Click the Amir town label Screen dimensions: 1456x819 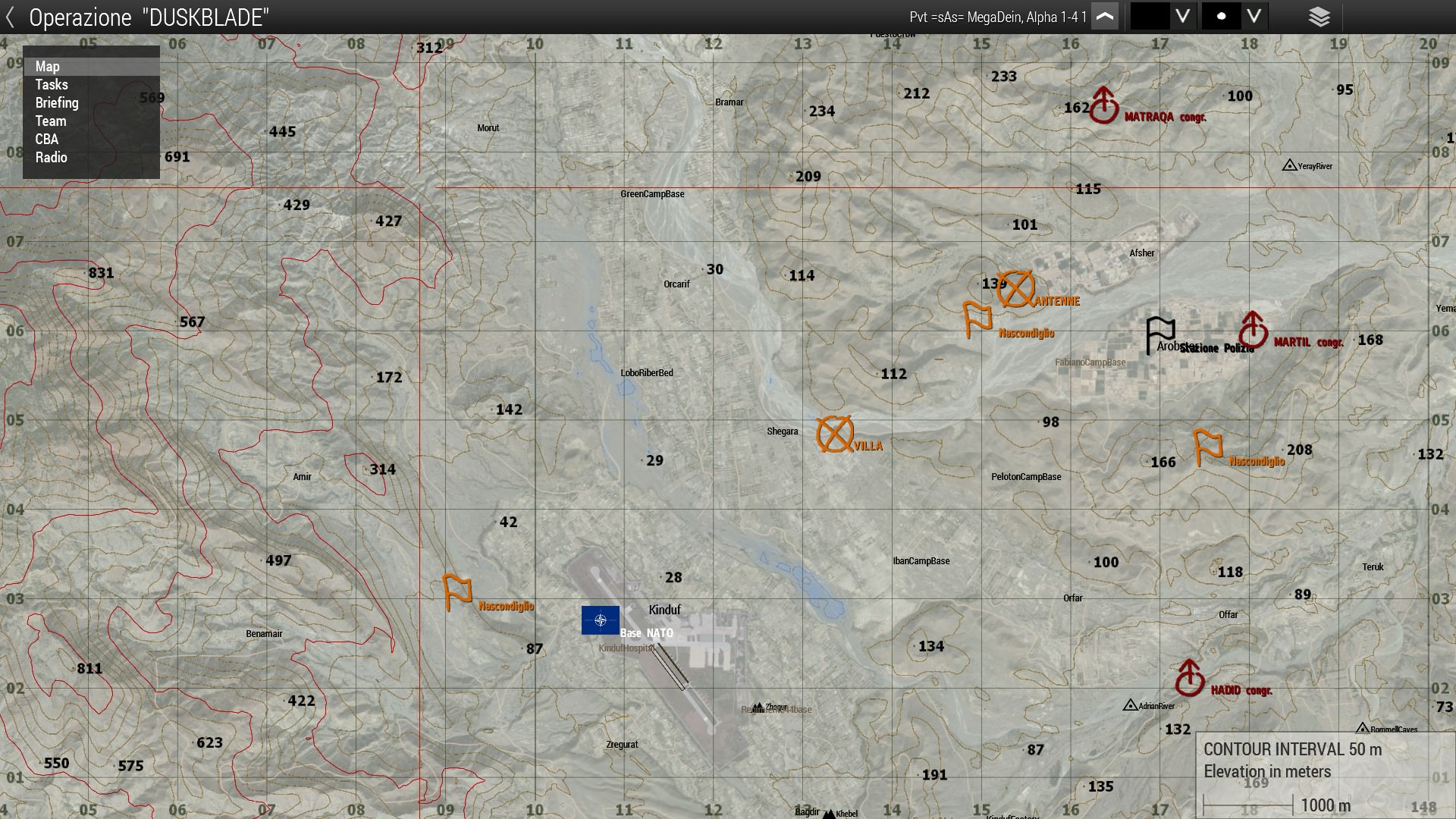(302, 477)
